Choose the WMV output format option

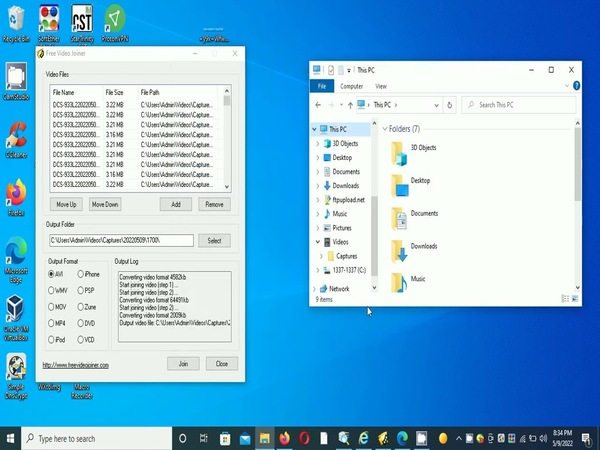[x=52, y=290]
